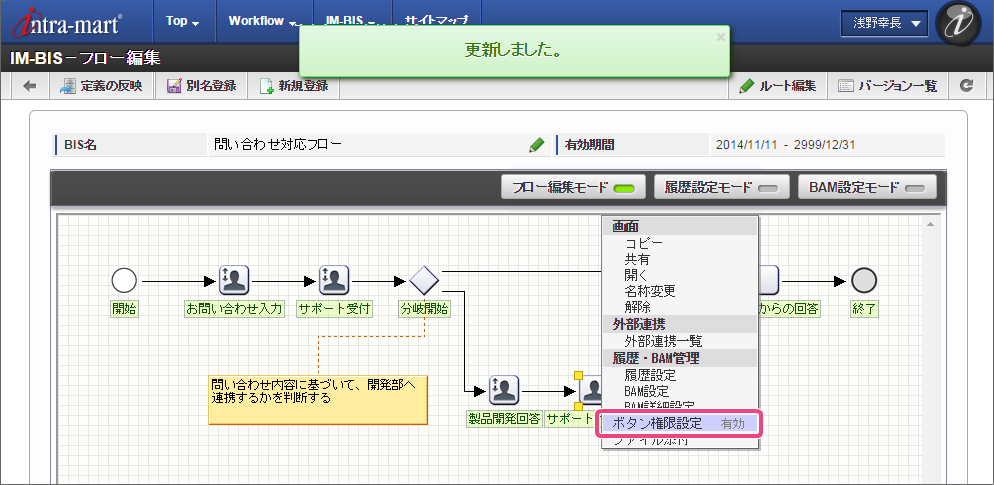
Task: Click the 製品開発回答 node label
Action: [504, 419]
